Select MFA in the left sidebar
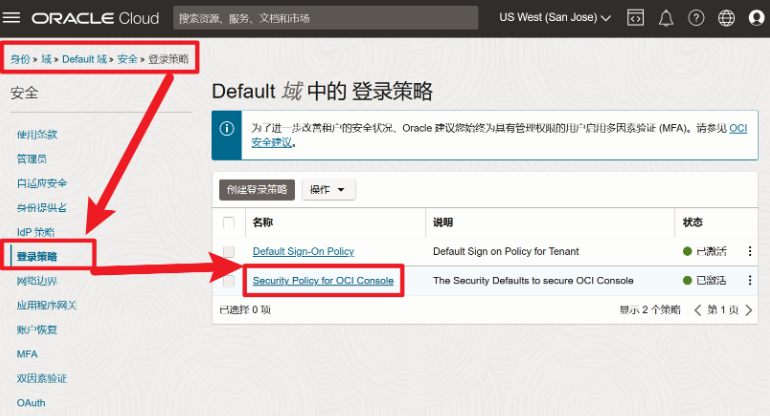770x416 pixels. 27,354
